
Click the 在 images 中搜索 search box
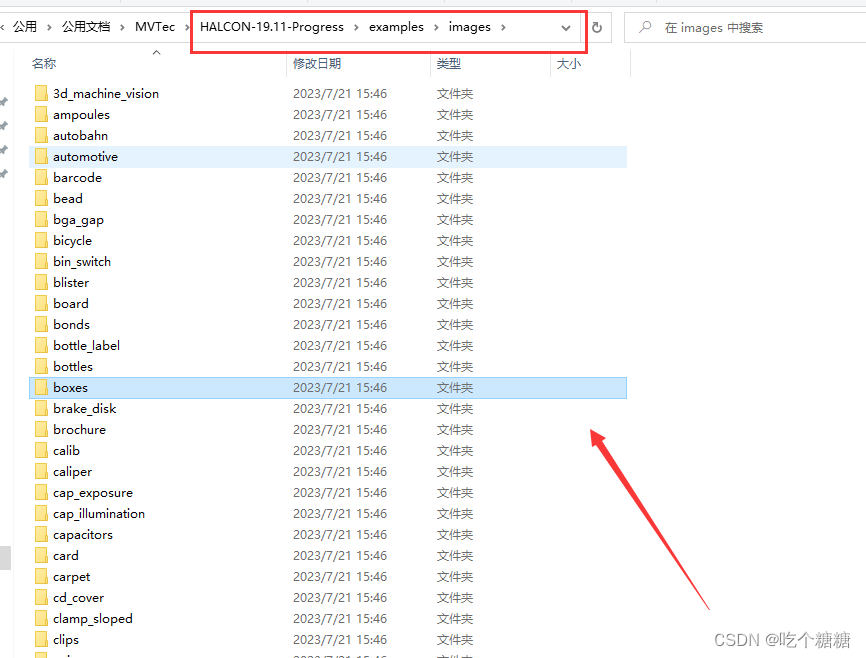730,27
